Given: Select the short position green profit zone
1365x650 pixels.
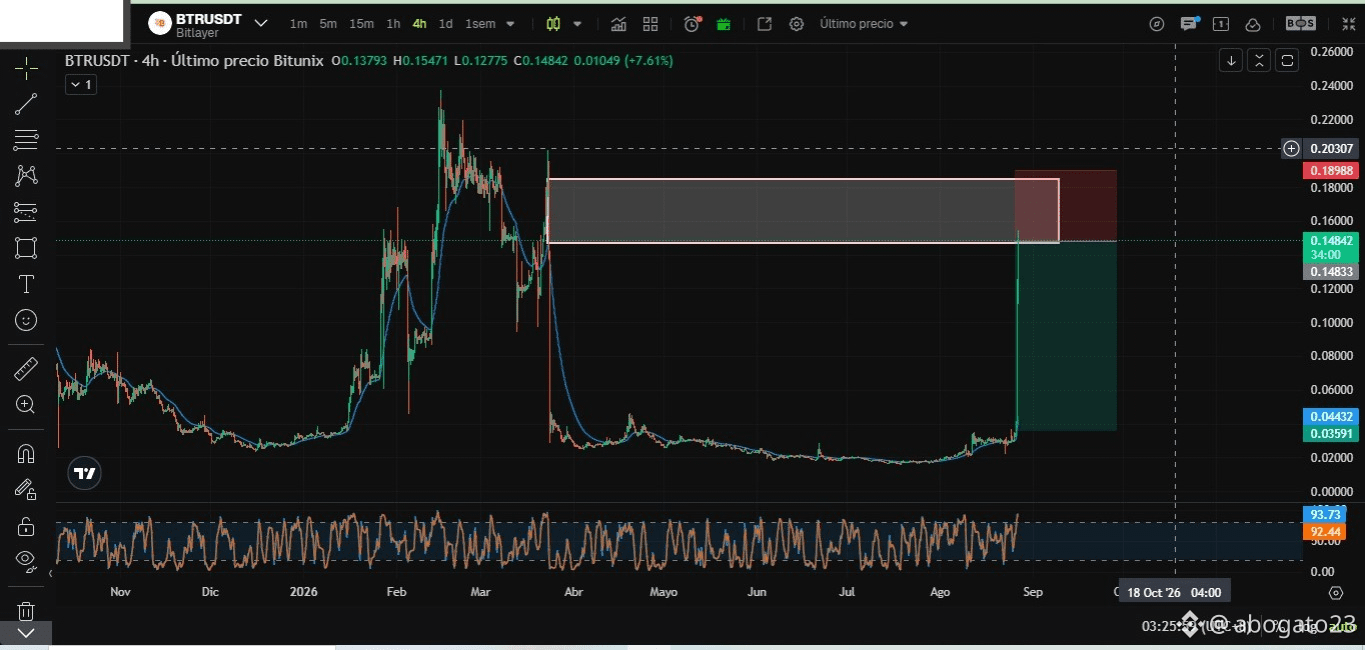Looking at the screenshot, I should coord(1066,336).
